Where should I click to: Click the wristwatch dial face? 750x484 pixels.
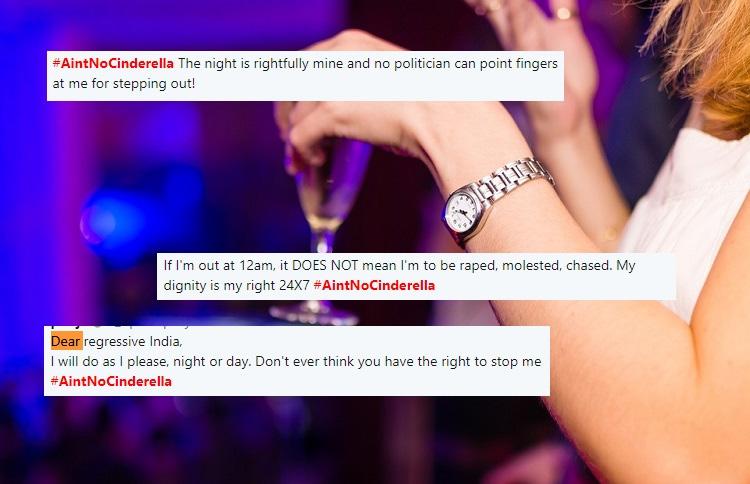pos(462,211)
